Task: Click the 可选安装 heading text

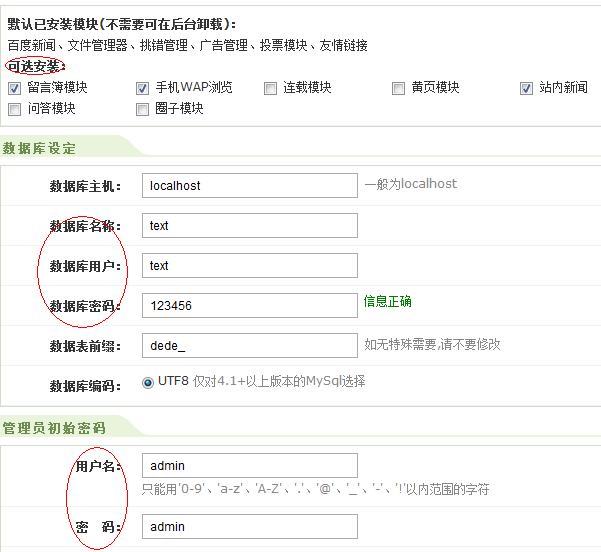Action: (x=34, y=66)
